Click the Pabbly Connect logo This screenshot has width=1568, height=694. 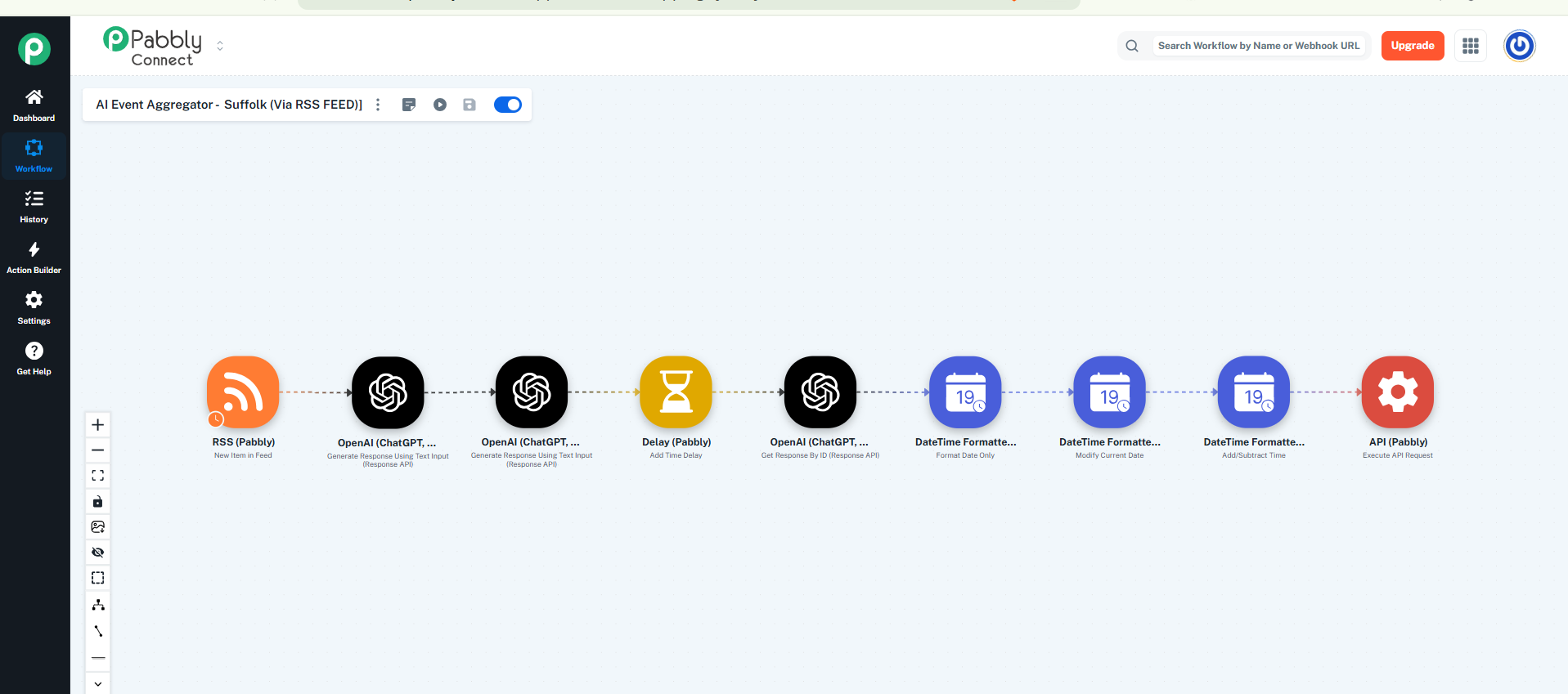153,47
